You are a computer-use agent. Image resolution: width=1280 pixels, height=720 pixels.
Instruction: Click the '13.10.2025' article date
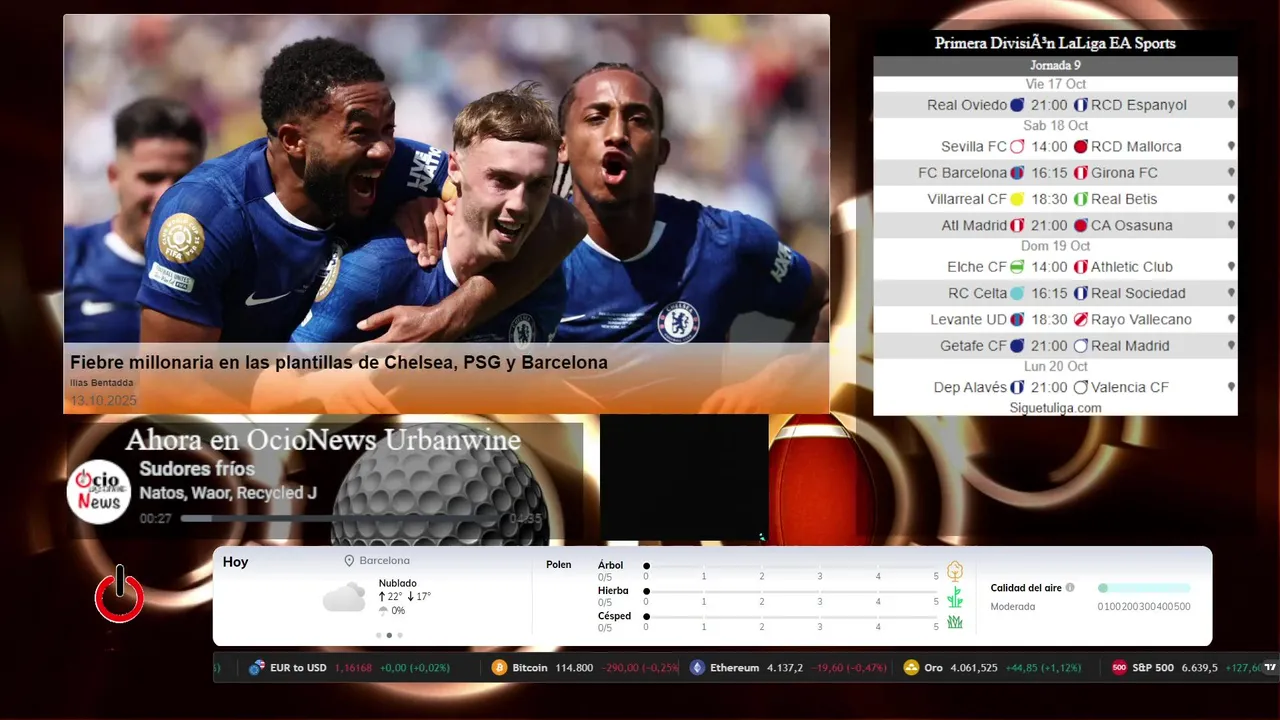103,401
